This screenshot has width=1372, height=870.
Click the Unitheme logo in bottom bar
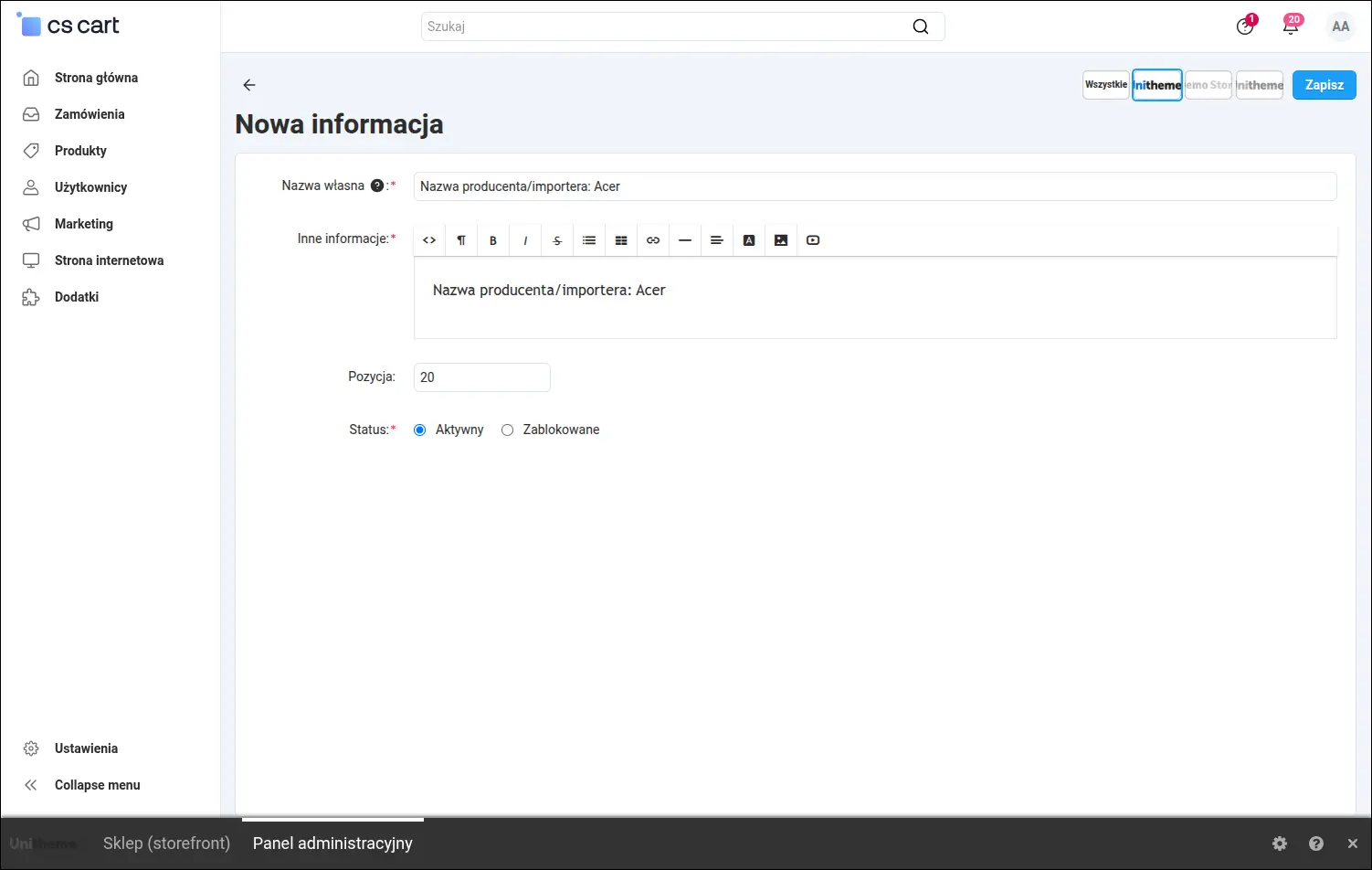pos(44,843)
